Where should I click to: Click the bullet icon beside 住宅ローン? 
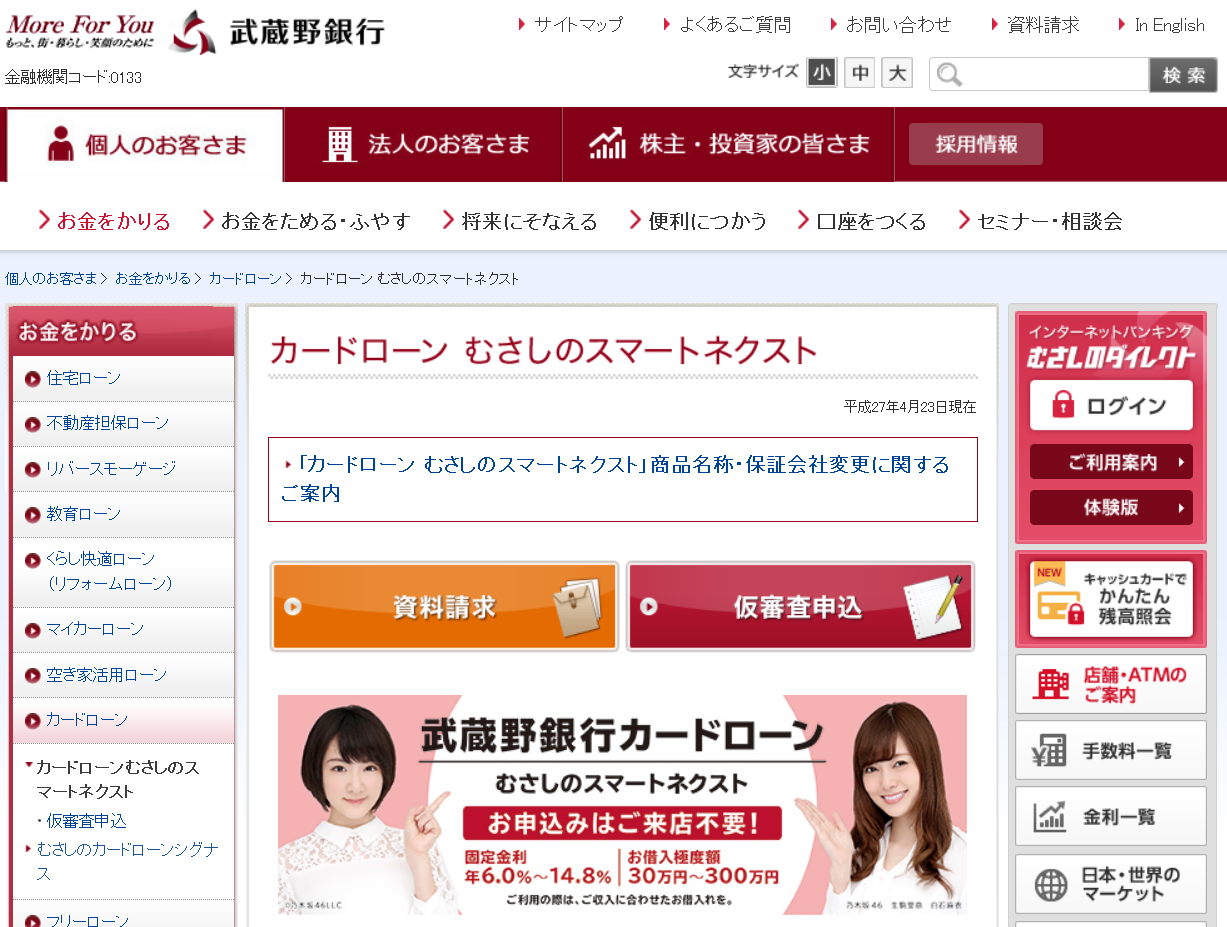tap(32, 378)
